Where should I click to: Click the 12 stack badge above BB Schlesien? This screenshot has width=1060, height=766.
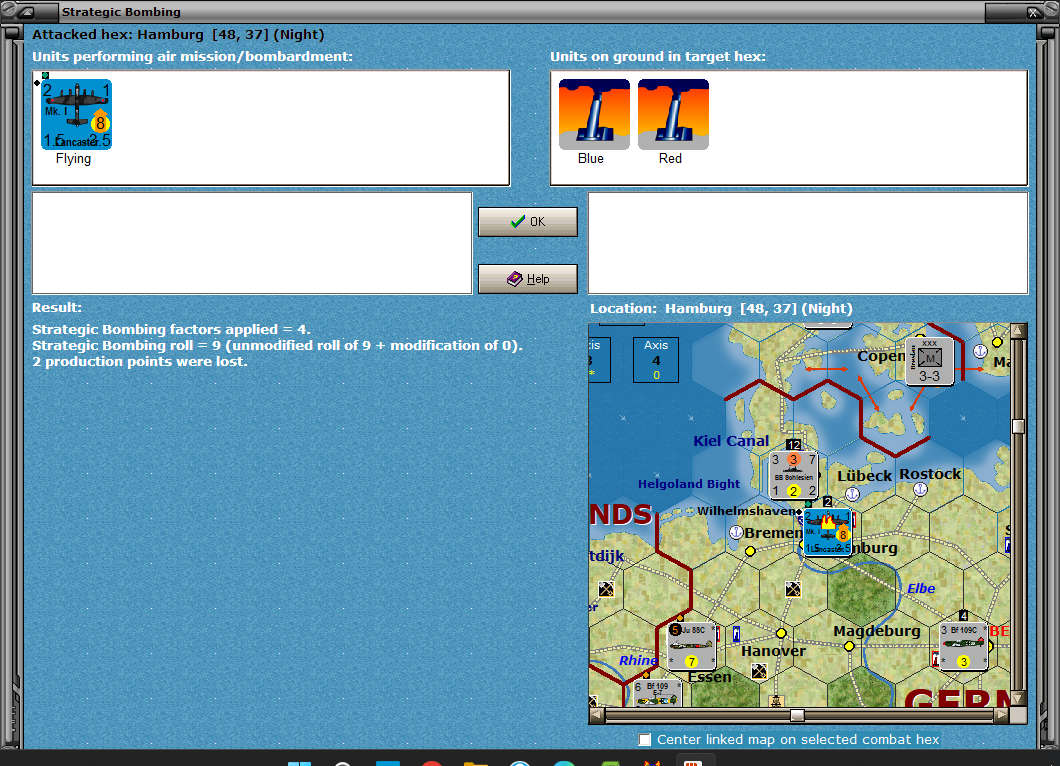[794, 445]
